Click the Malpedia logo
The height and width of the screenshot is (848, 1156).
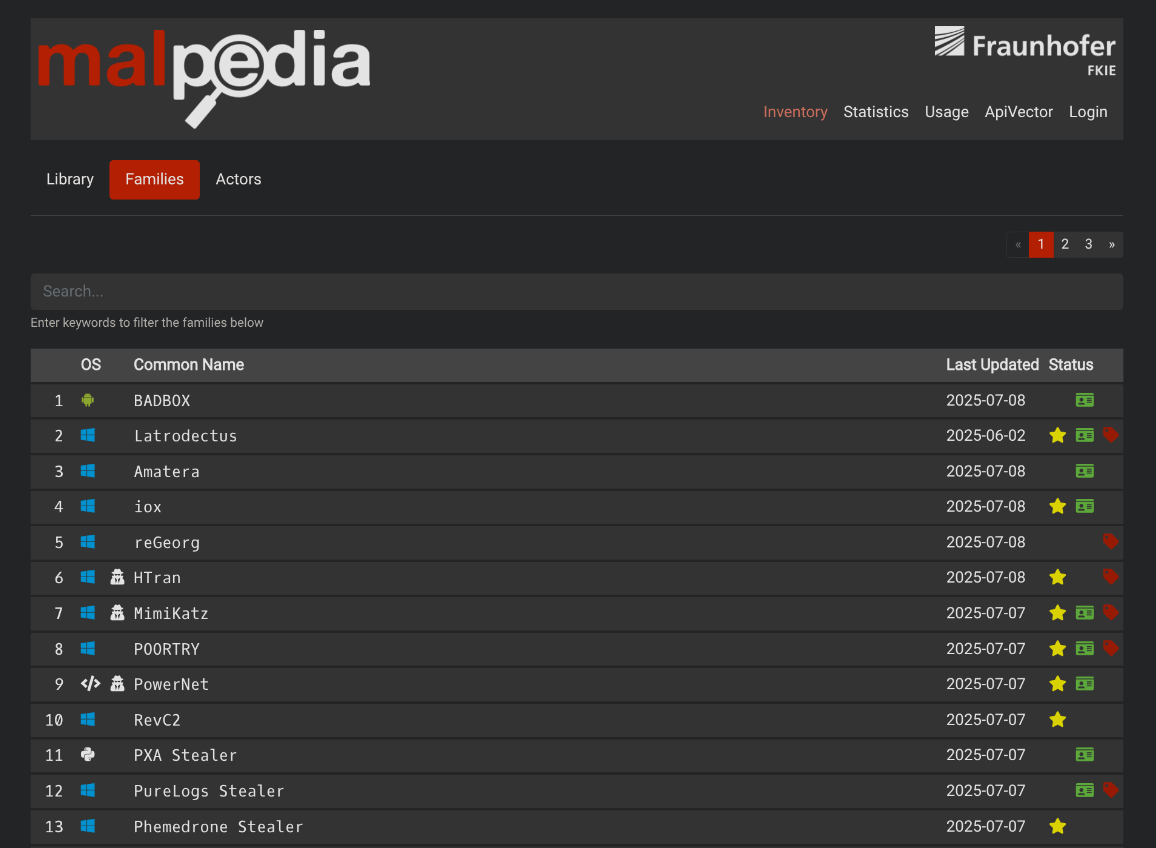click(204, 78)
